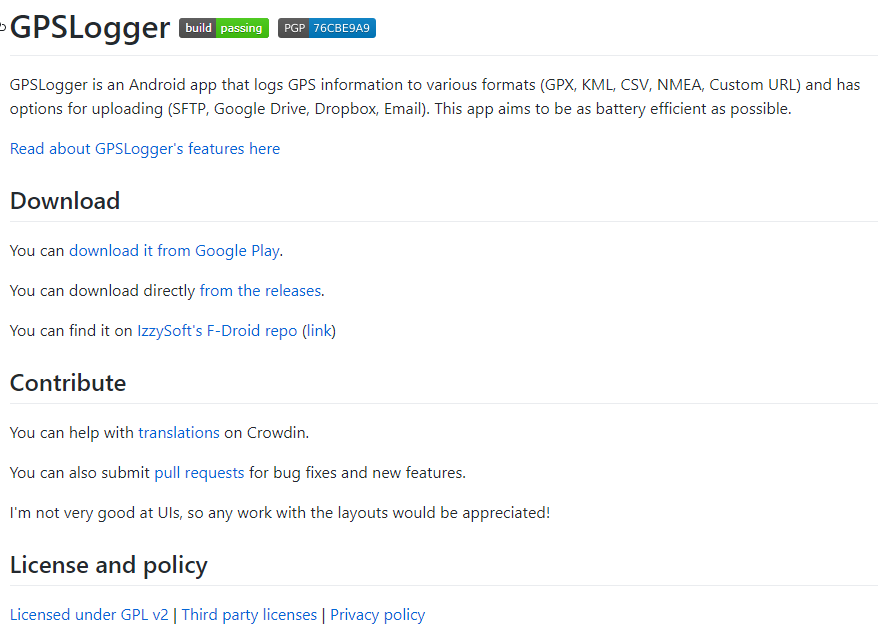Click the 'I'm not very good at UIs' sentence
This screenshot has height=638, width=878.
pos(280,513)
